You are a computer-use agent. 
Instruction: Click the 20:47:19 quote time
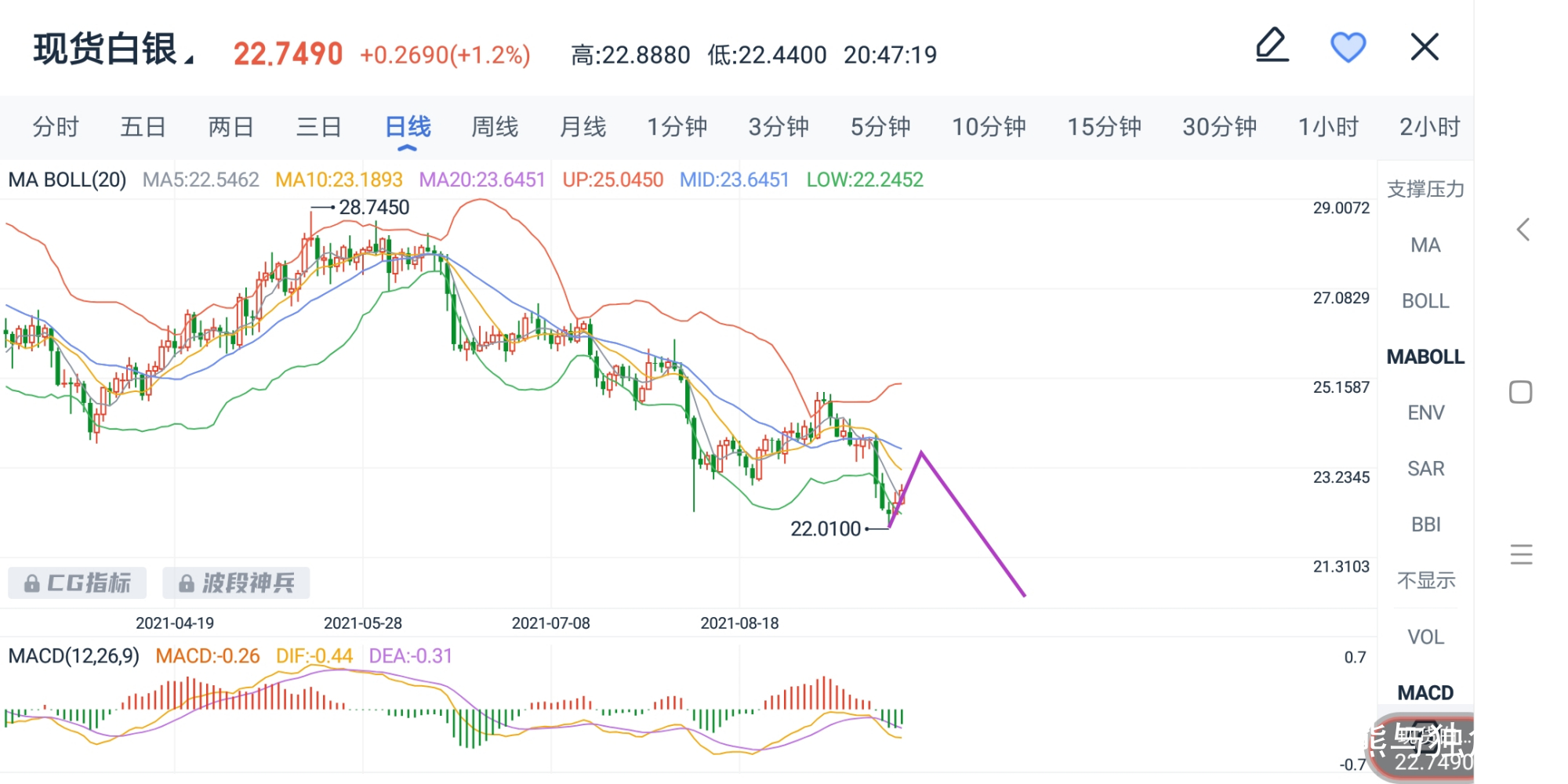click(891, 55)
